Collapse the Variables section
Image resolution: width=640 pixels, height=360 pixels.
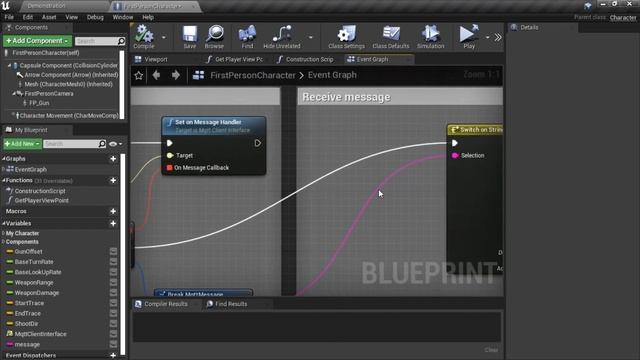[x=4, y=224]
